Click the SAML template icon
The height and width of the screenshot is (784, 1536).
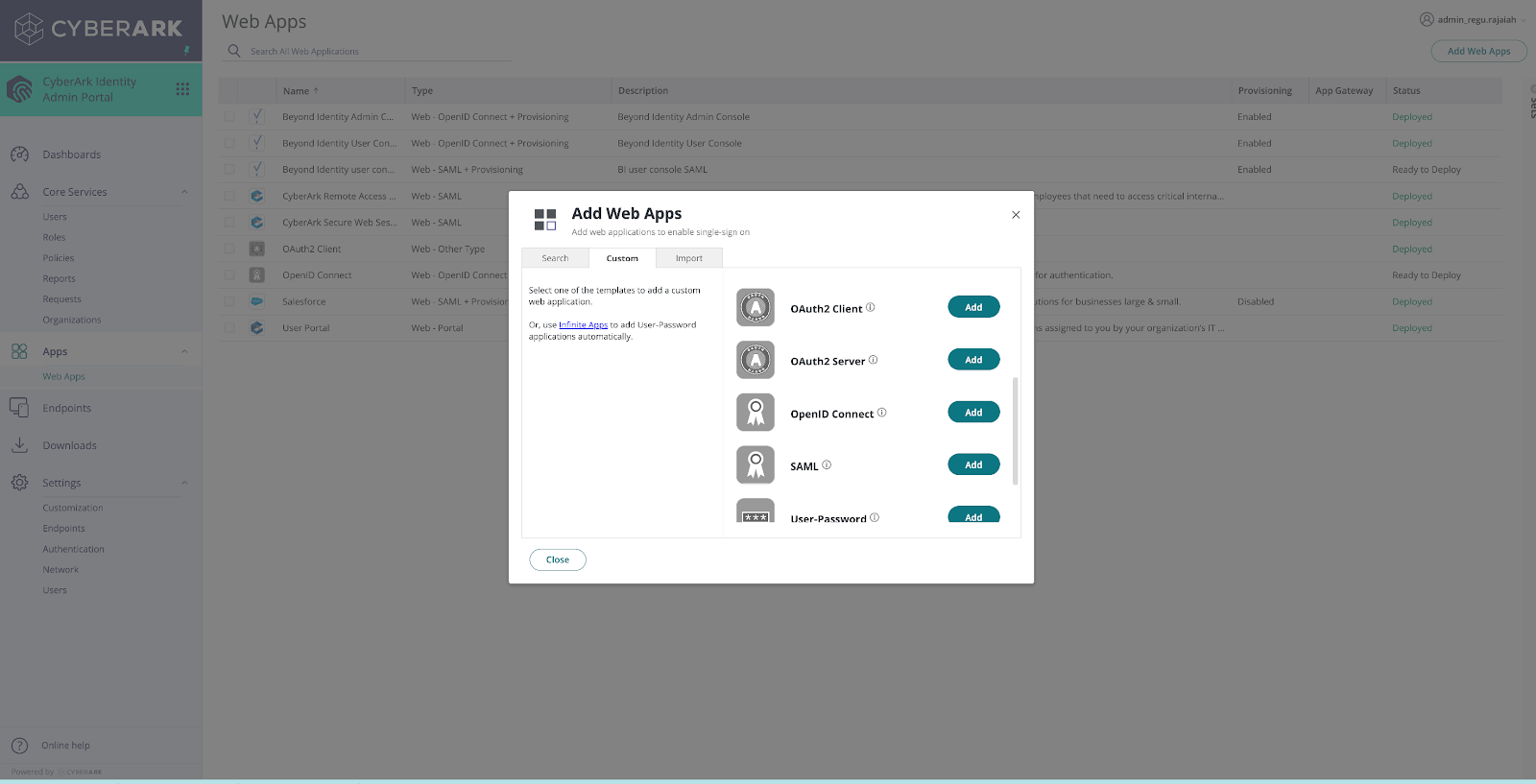756,464
